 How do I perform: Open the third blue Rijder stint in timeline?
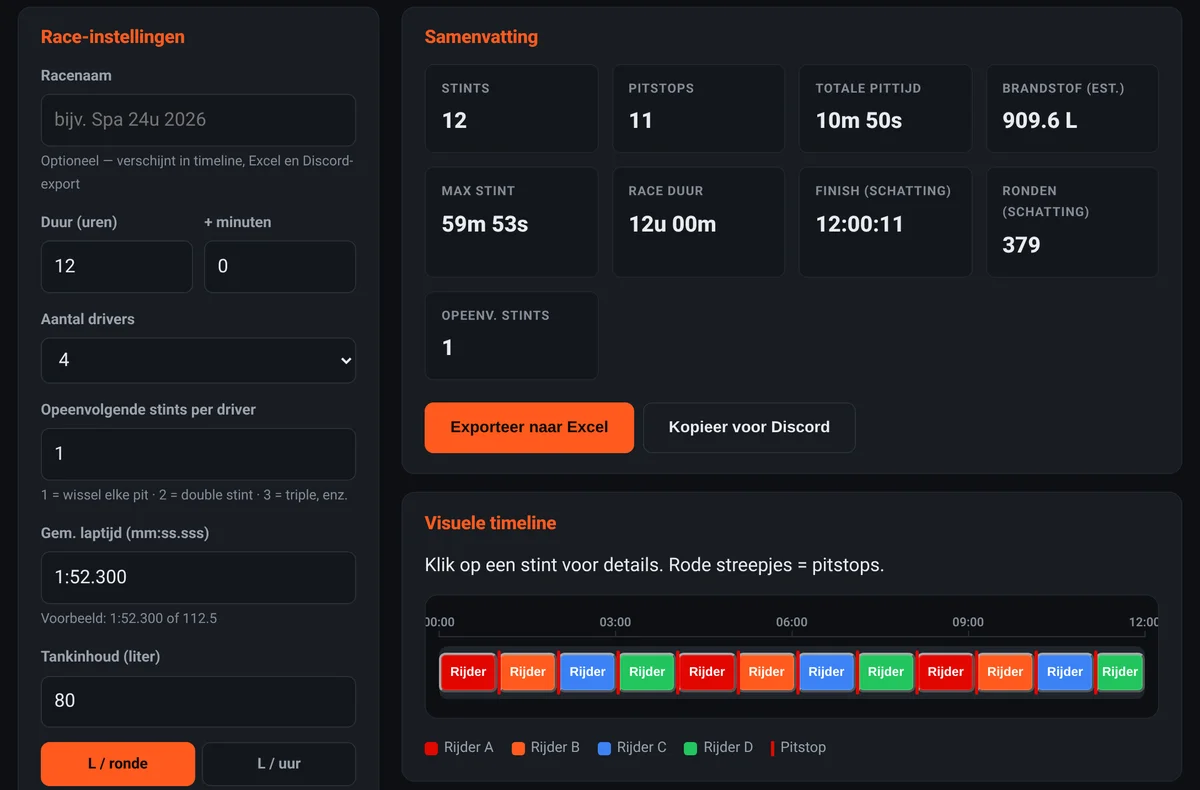1065,672
